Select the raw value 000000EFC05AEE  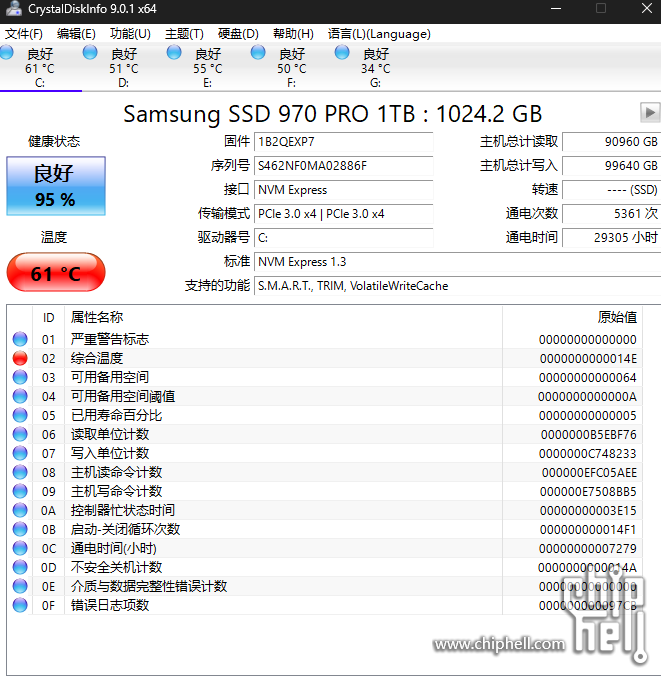[589, 473]
